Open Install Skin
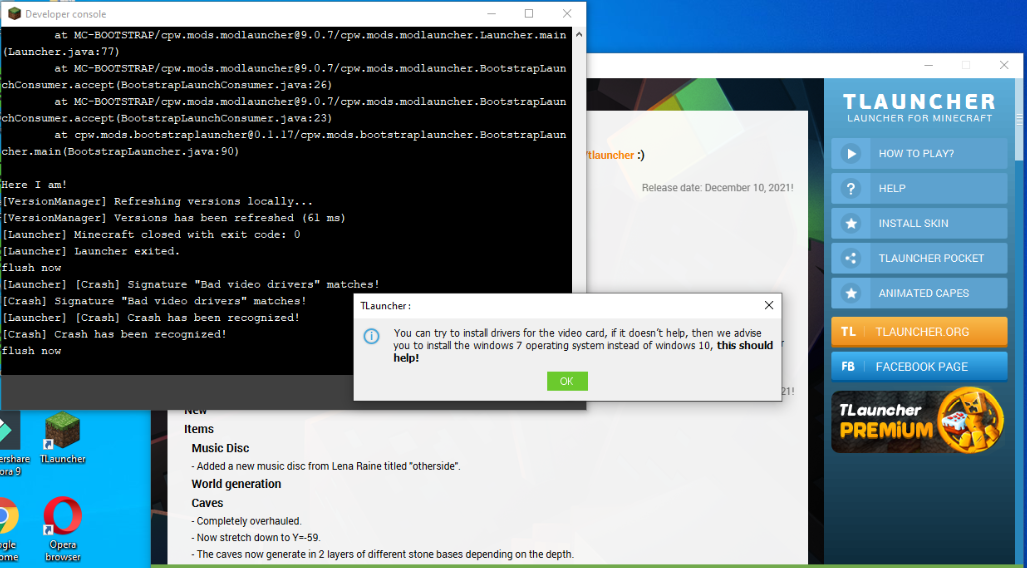 click(x=919, y=223)
